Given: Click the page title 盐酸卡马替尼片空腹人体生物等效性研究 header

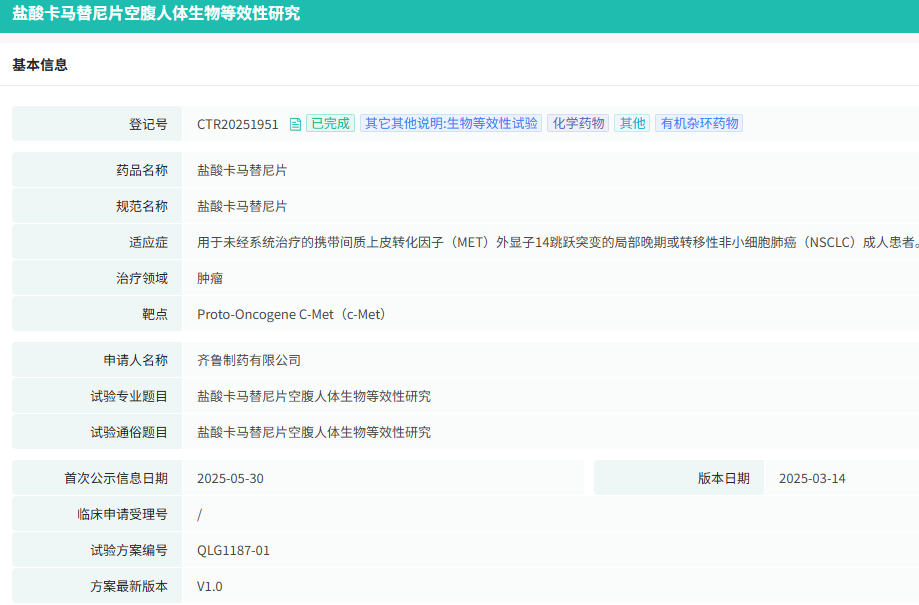Looking at the screenshot, I should tap(156, 13).
